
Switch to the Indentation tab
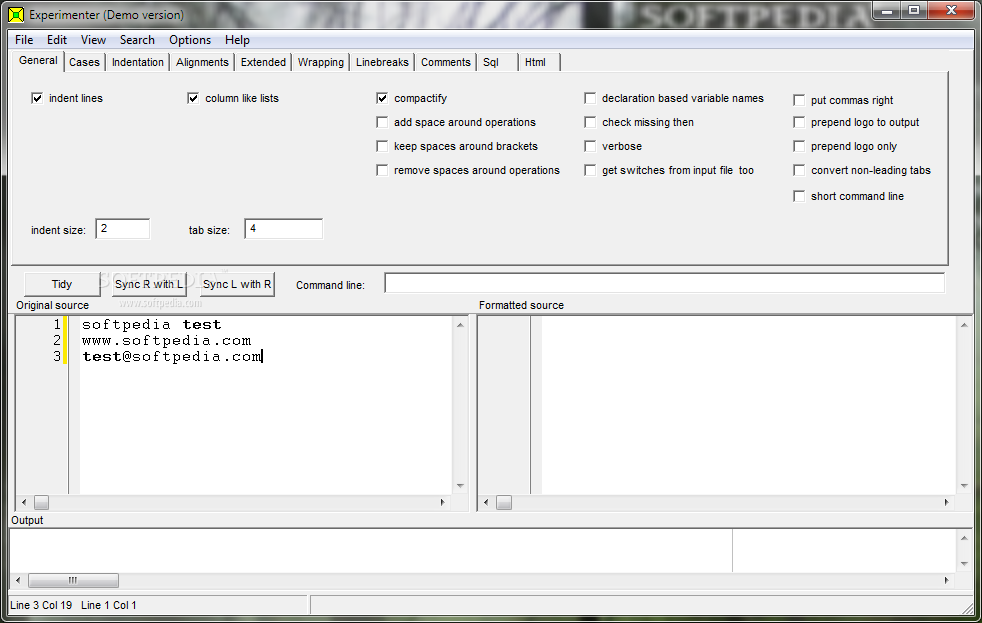point(138,62)
